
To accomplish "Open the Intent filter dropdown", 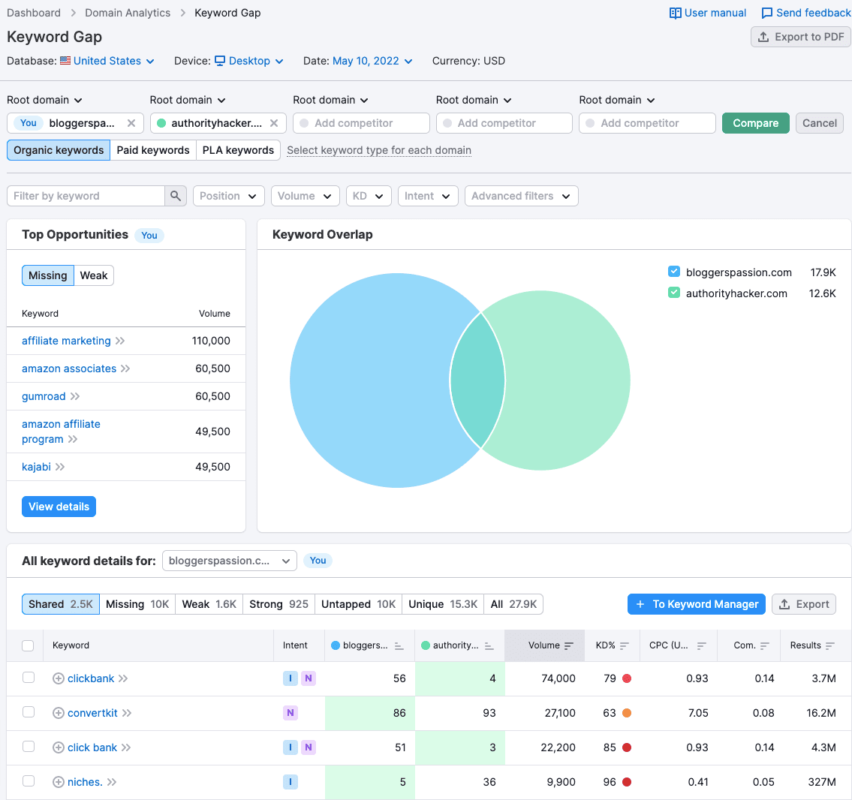I will [428, 196].
